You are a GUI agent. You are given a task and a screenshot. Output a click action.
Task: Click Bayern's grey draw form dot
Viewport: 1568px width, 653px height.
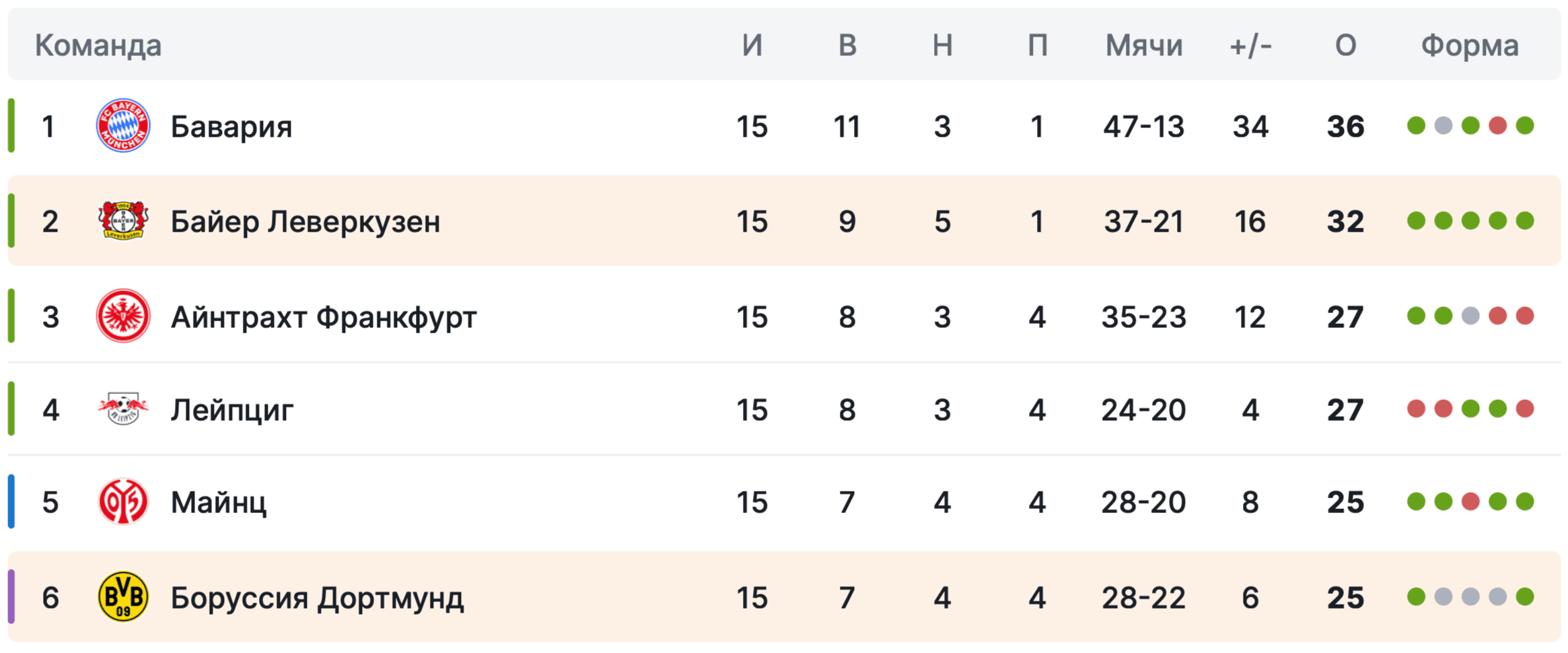point(1444,126)
